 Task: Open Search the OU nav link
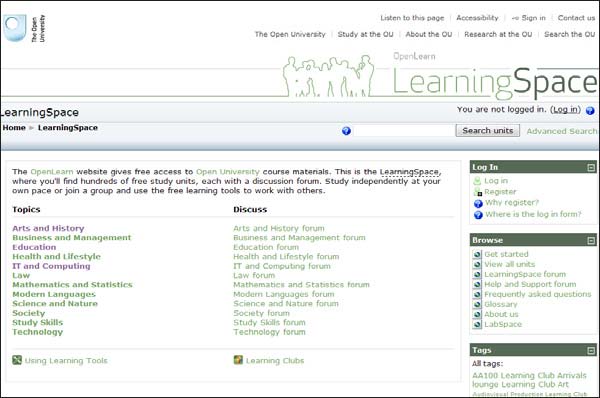pos(570,34)
